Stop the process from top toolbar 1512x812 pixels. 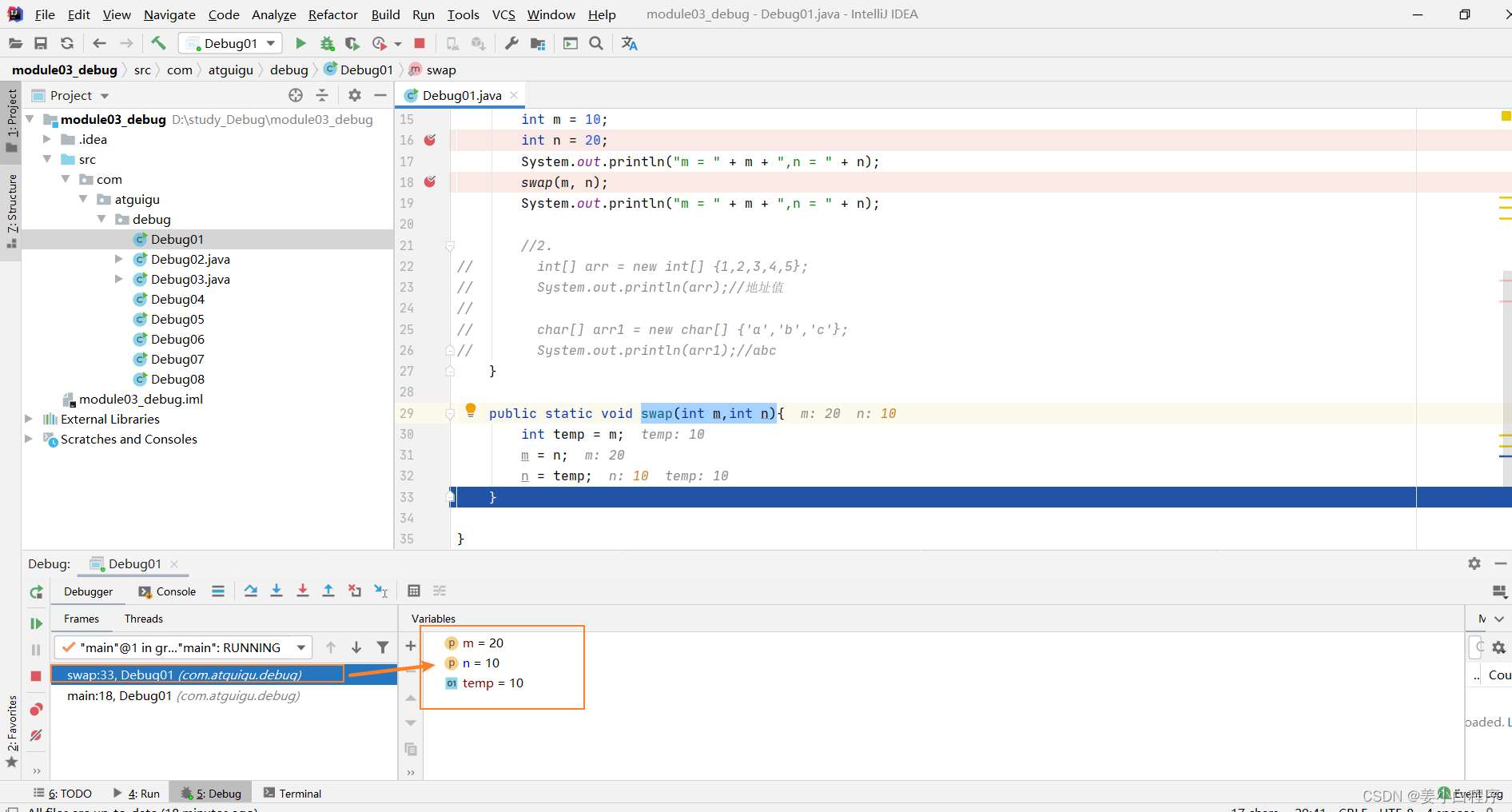pyautogui.click(x=420, y=43)
